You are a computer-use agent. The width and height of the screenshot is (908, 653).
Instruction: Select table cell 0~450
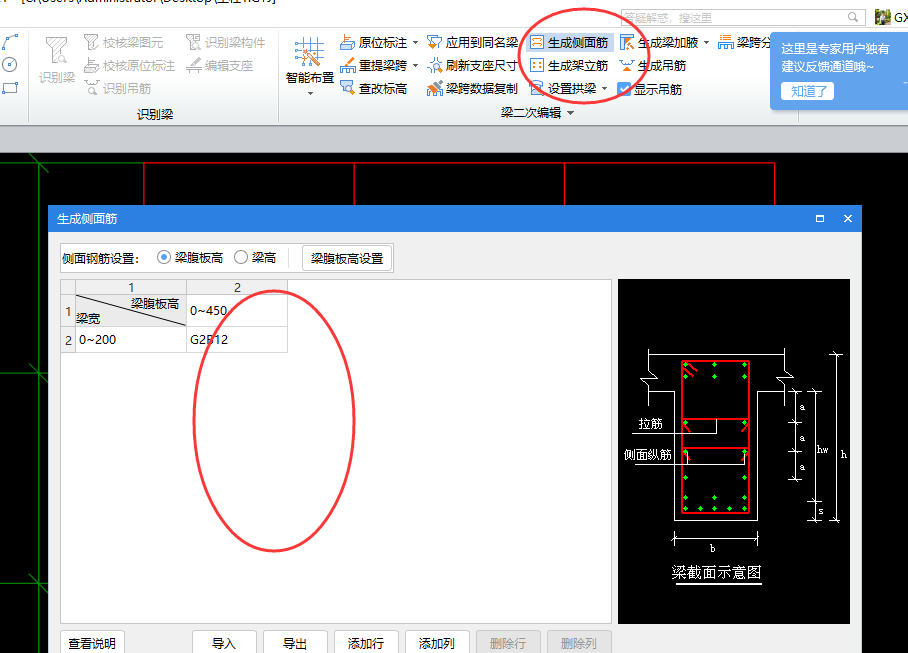pyautogui.click(x=237, y=310)
